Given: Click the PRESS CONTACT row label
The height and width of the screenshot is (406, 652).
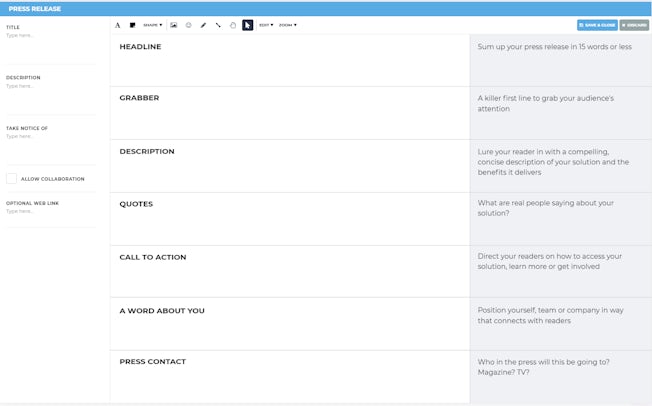Looking at the screenshot, I should (x=153, y=361).
